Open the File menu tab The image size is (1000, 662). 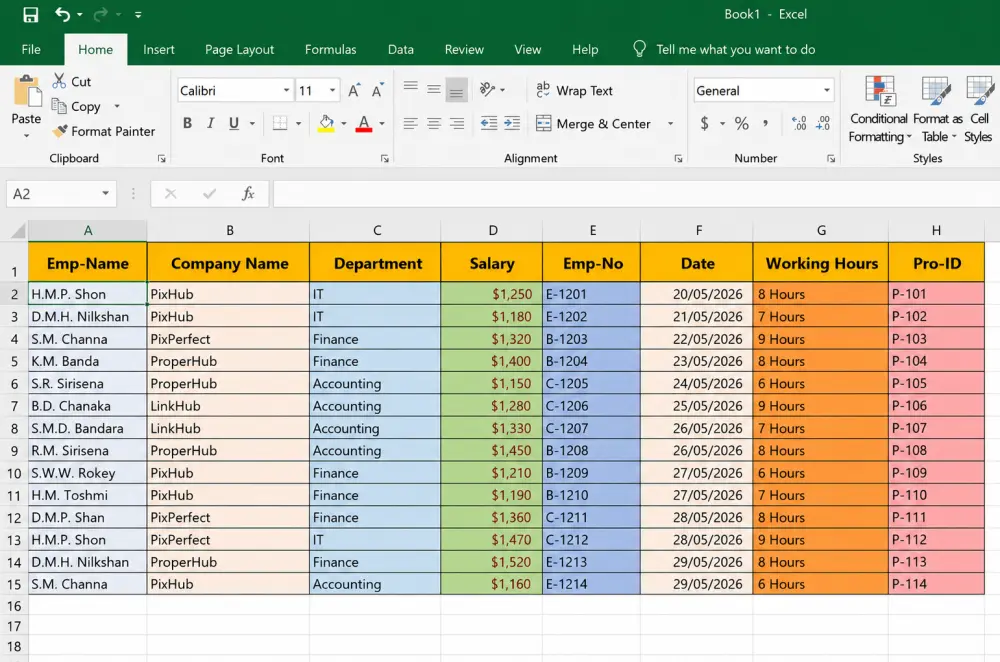pyautogui.click(x=31, y=49)
